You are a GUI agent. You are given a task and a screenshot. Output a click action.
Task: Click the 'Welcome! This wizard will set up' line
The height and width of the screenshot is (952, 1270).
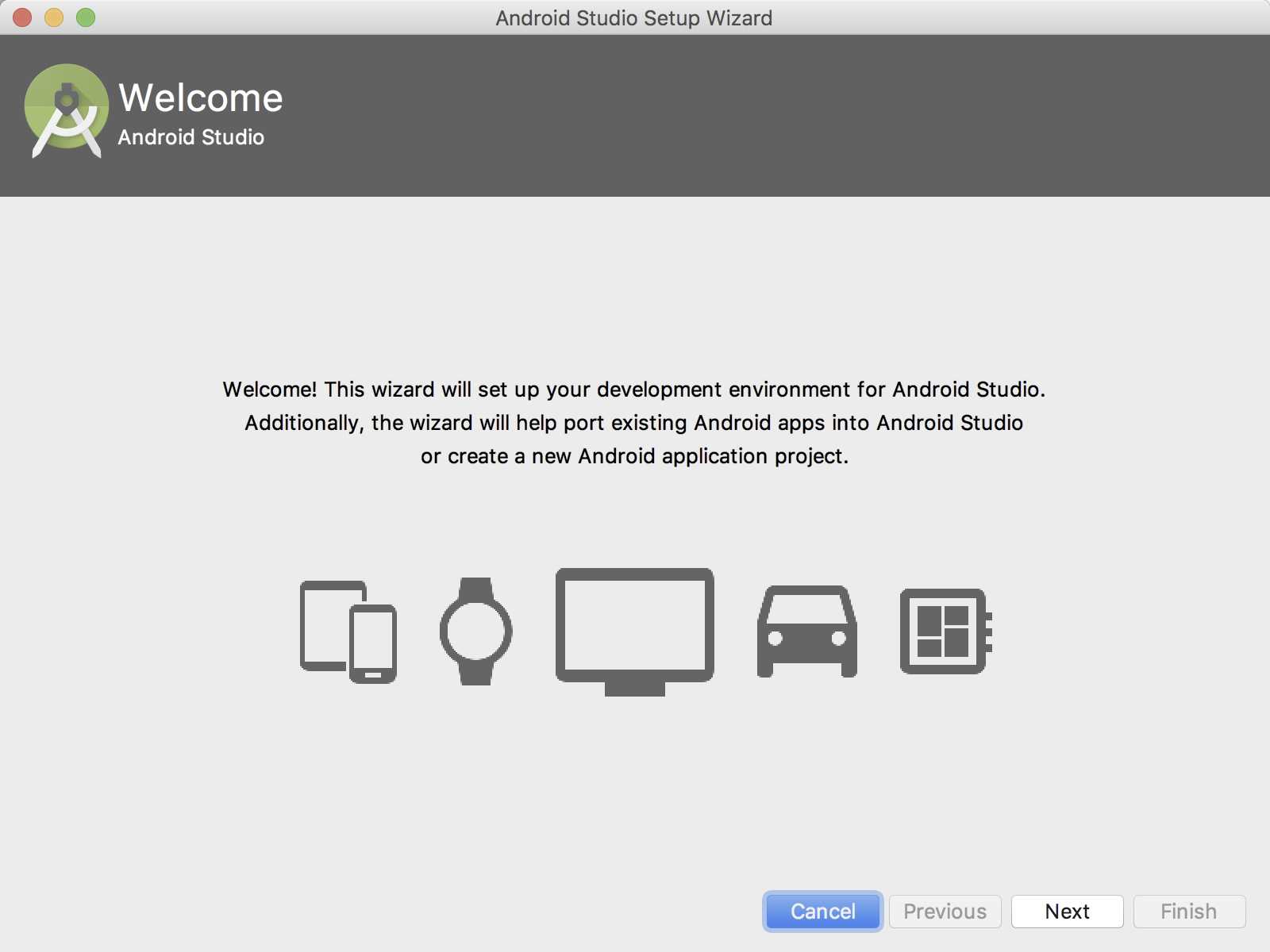tap(634, 390)
